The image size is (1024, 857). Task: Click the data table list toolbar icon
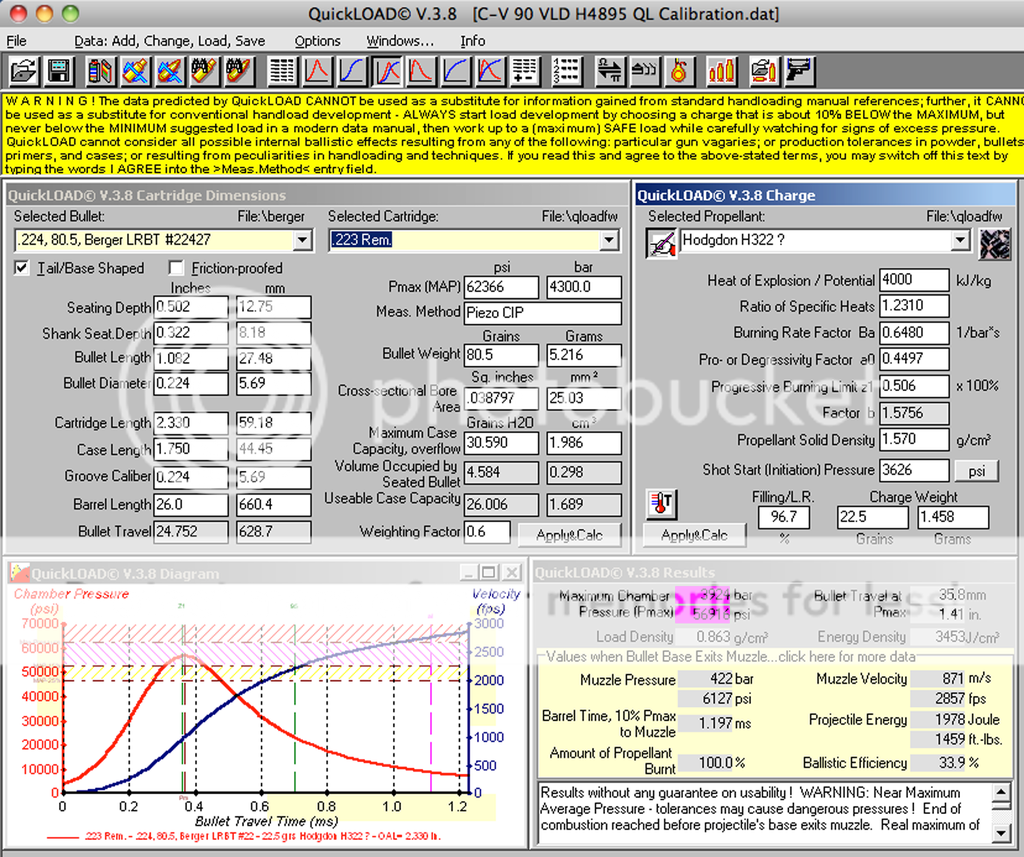[x=283, y=71]
